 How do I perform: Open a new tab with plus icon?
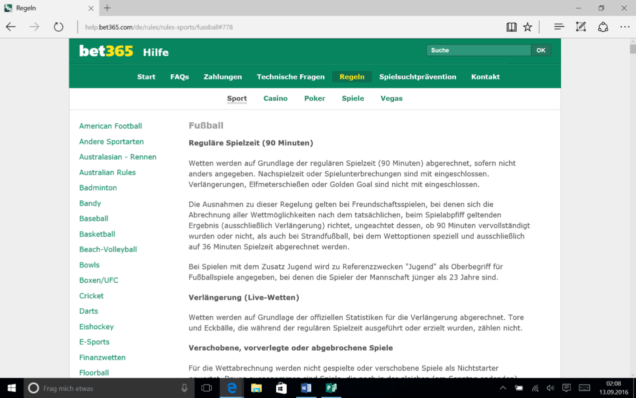107,8
